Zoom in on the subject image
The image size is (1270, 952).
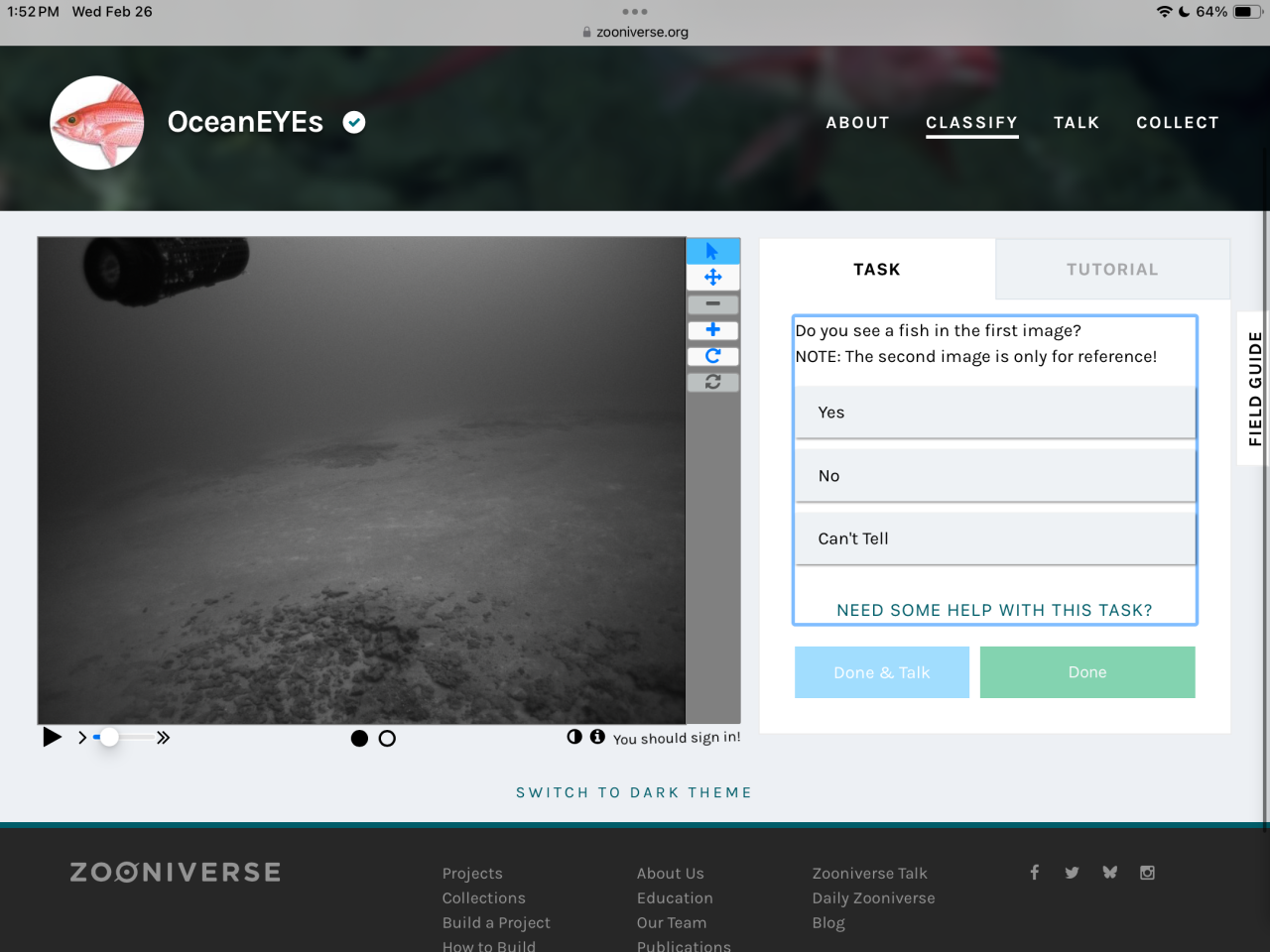pyautogui.click(x=712, y=329)
